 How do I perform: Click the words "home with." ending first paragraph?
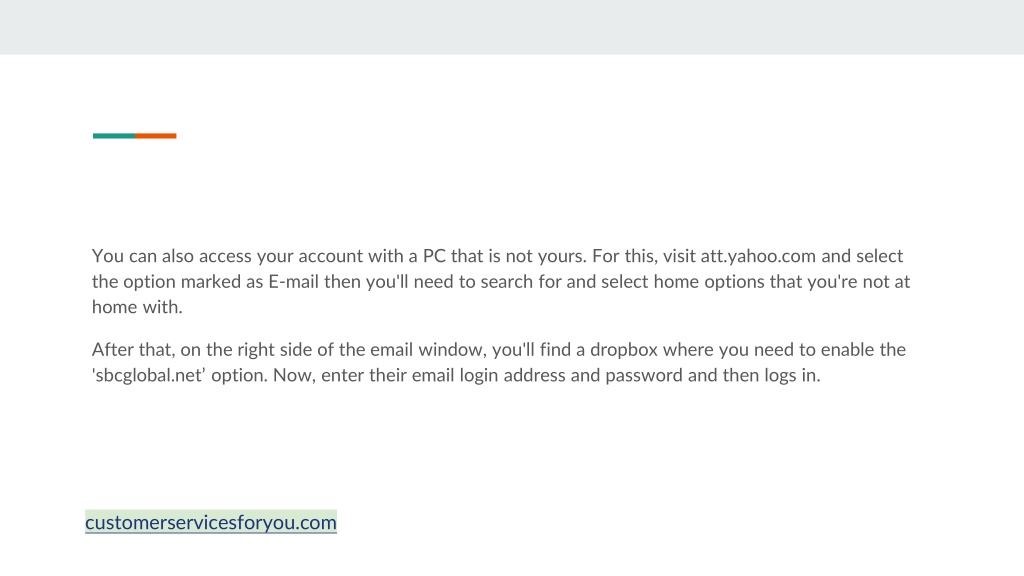click(x=137, y=307)
